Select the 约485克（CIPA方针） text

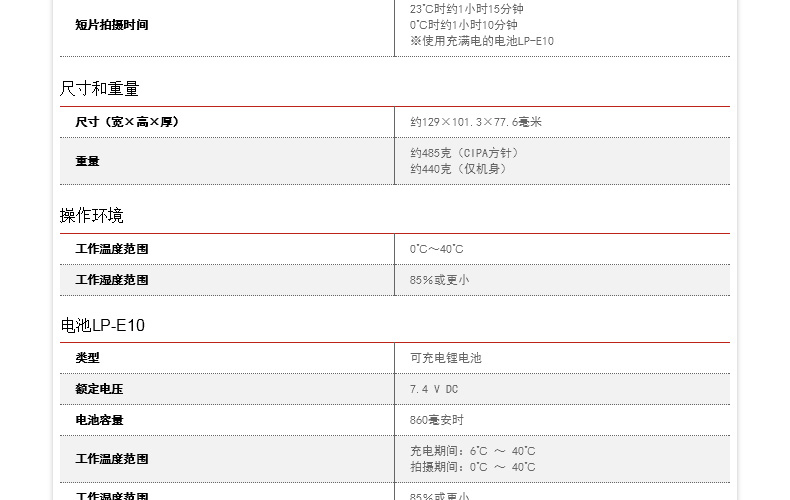point(464,153)
